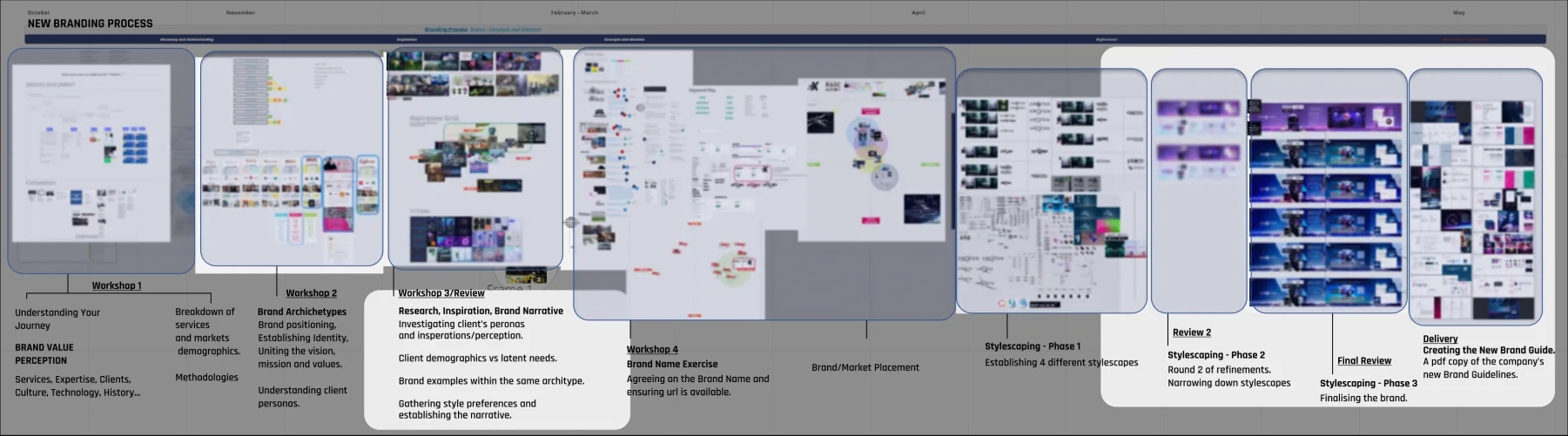Select Round 2 of refinements text
Viewport: 1568px width, 436px height.
tap(1219, 369)
